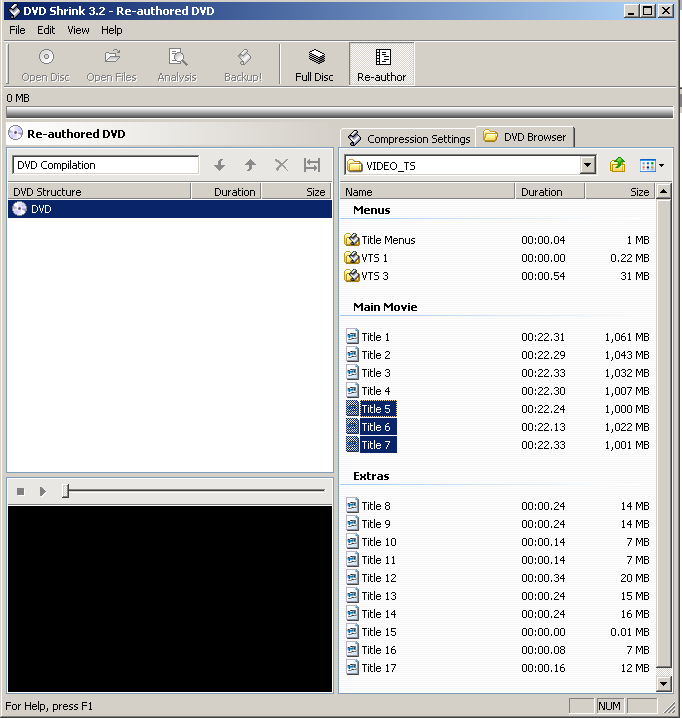Click the DVD Structure column header

[99, 191]
